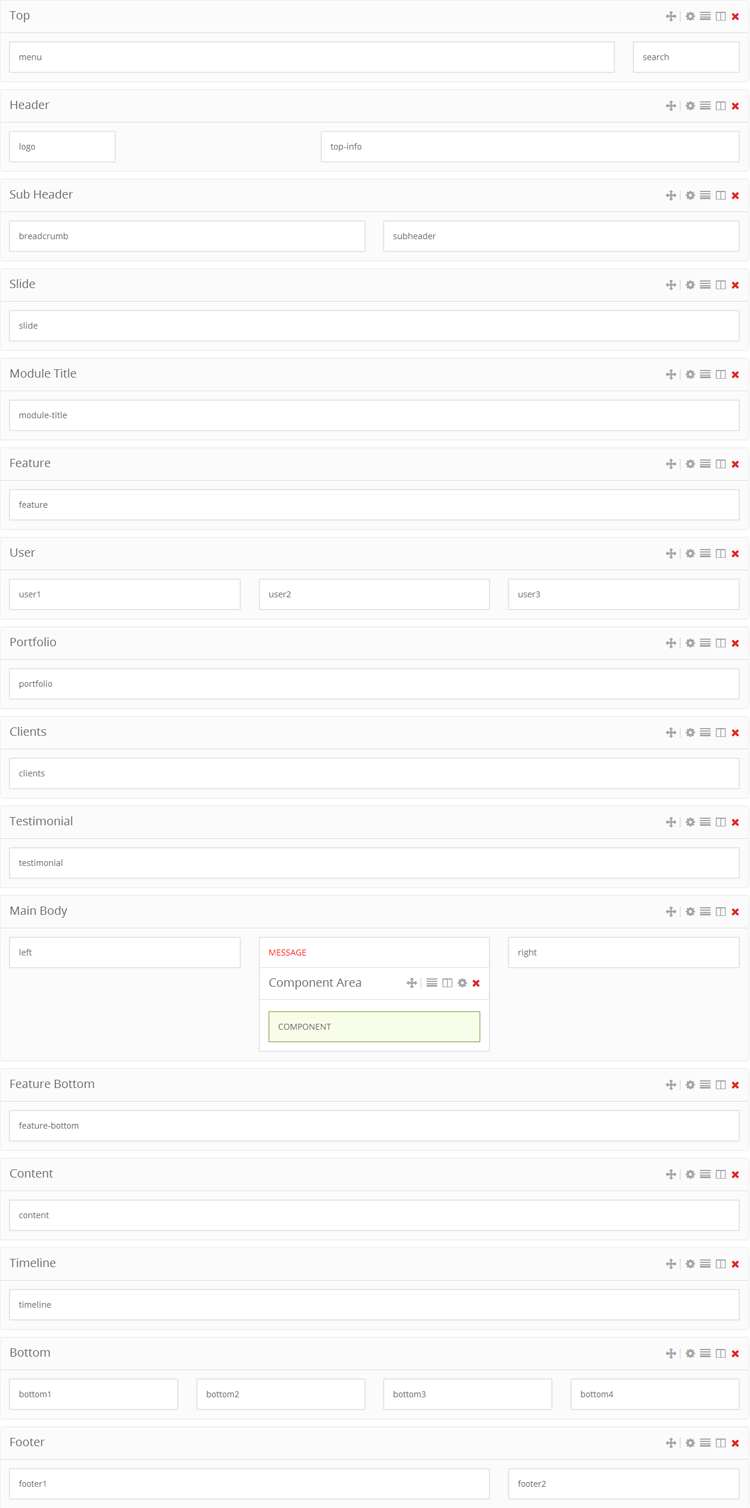The width and height of the screenshot is (750, 1508).
Task: Remove the Footer row with the red X
Action: click(x=735, y=1443)
